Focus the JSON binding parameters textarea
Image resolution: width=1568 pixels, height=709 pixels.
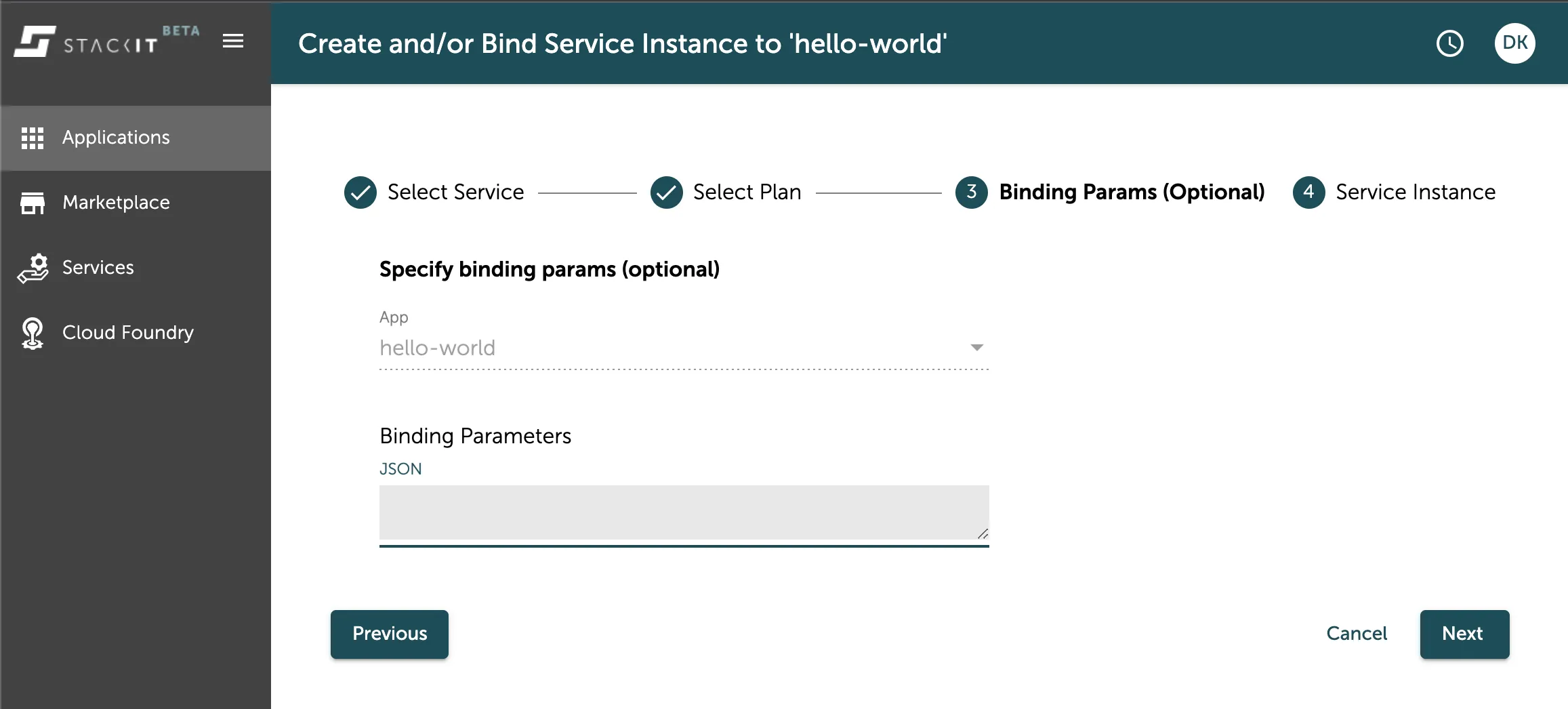(684, 512)
